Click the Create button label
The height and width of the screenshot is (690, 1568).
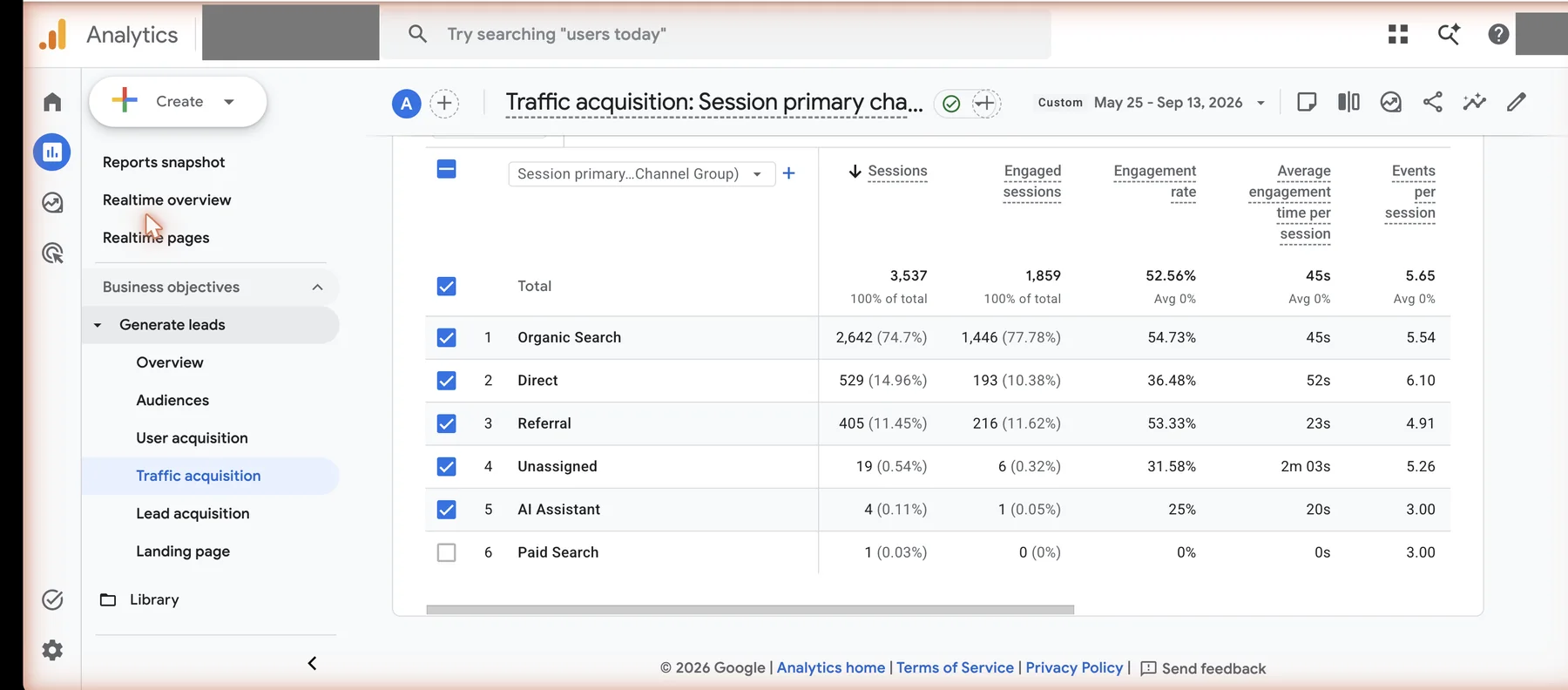[x=179, y=102]
